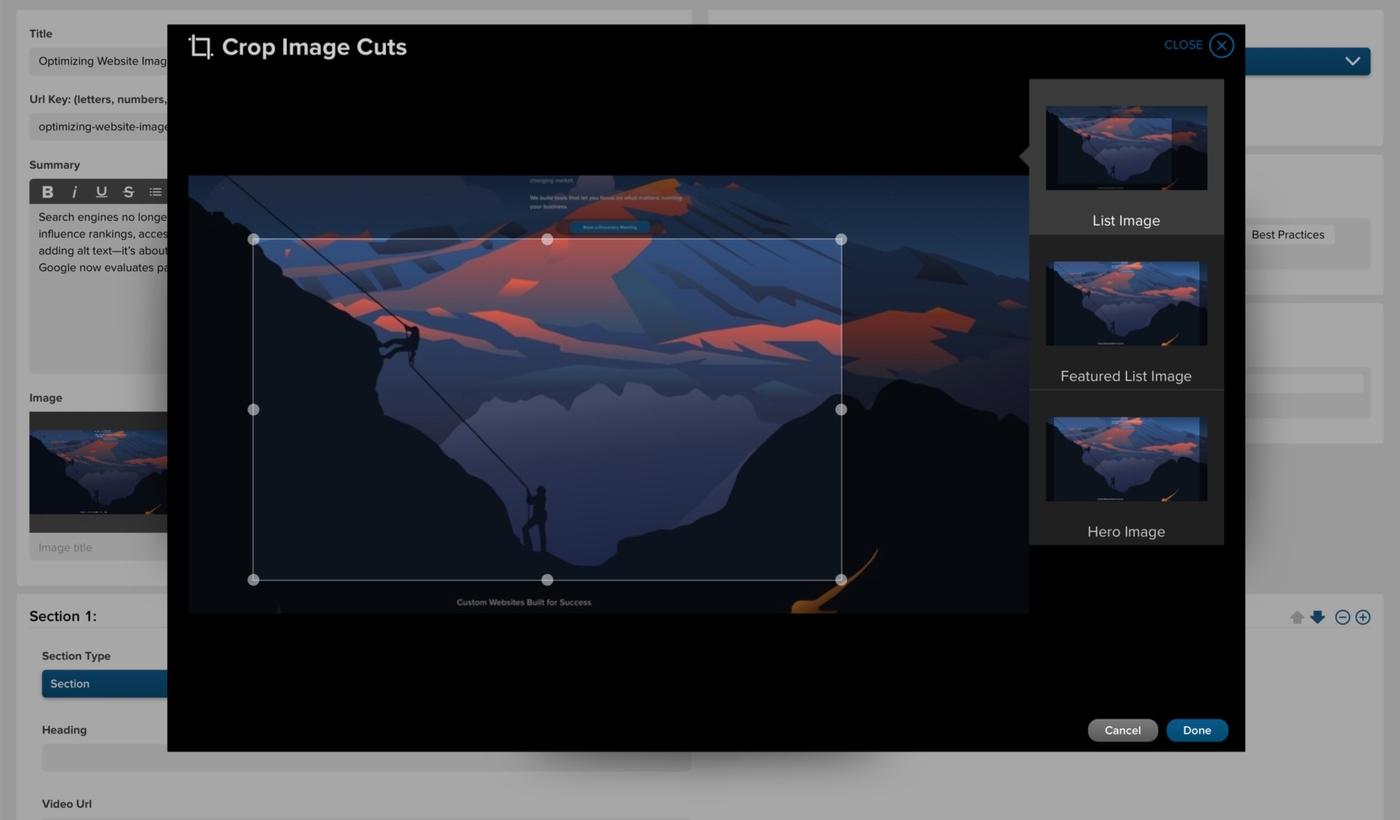Toggle italic formatting in Summary toolbar
Screen dimensions: 1400x820
(x=74, y=192)
